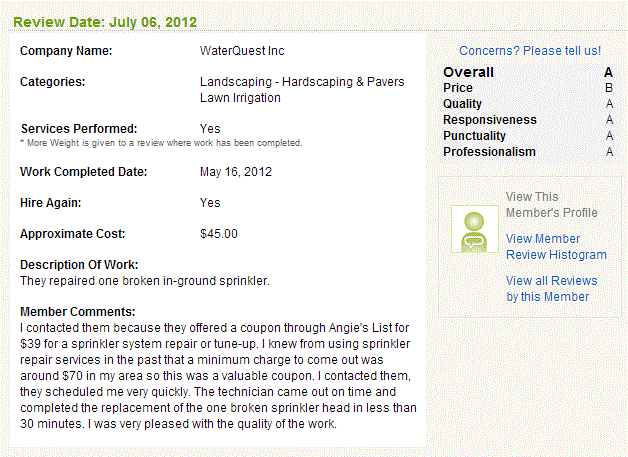Screen dimensions: 628x457
Task: Select the Quality rating row
Action: pos(528,104)
